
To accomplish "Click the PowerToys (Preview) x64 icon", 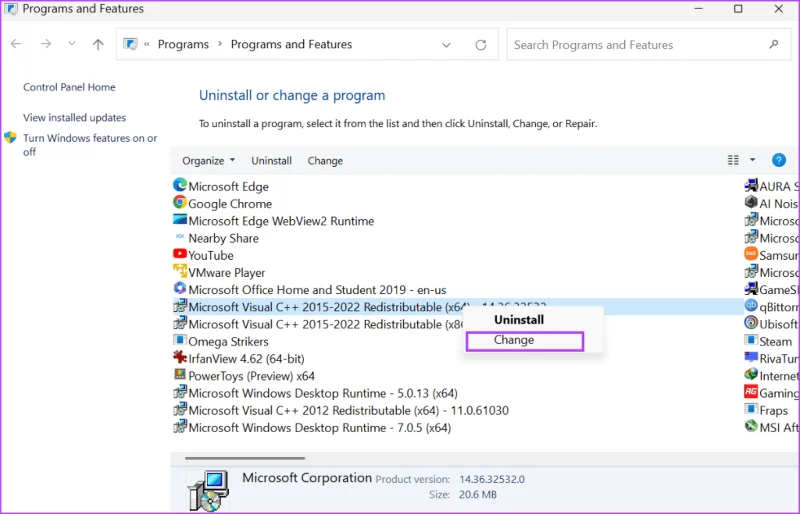I will [x=180, y=375].
